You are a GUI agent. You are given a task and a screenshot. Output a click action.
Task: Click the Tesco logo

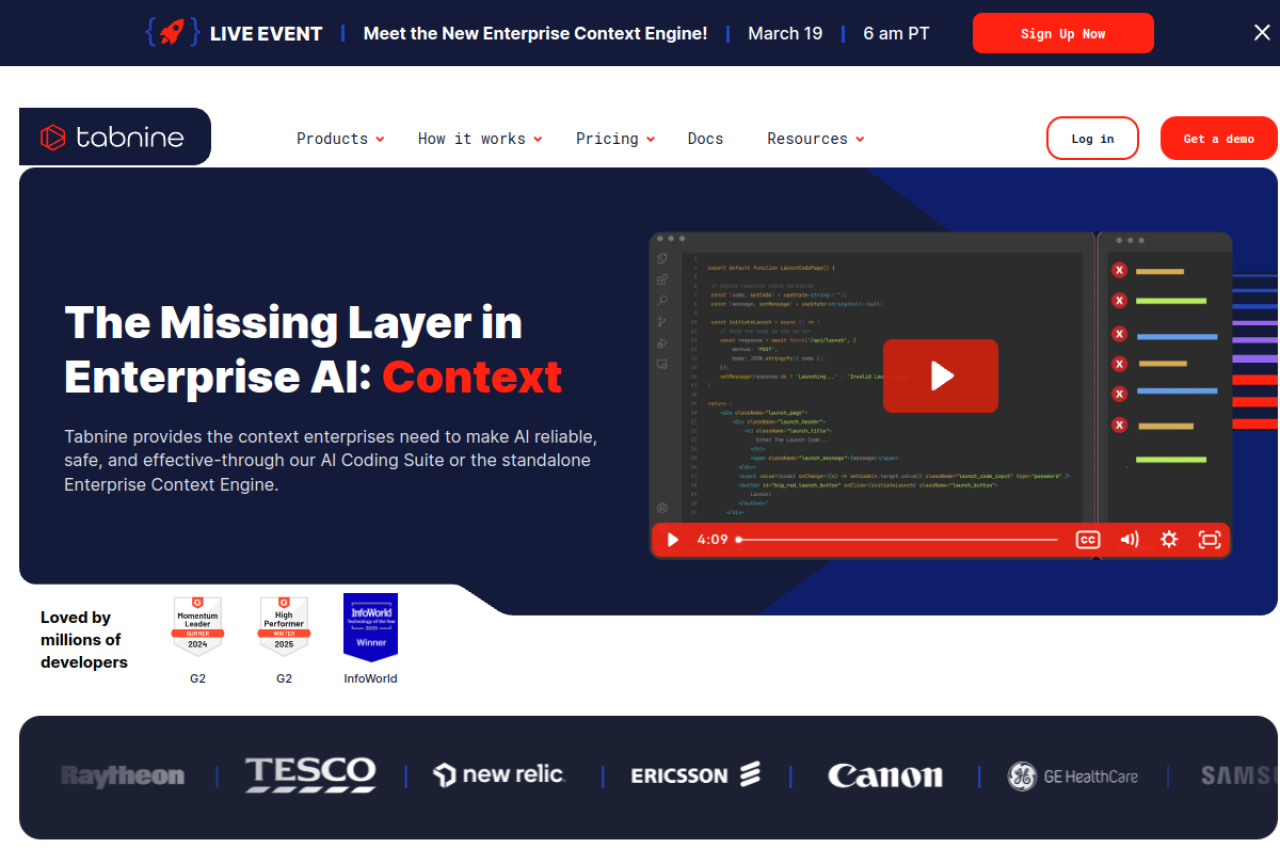[x=311, y=775]
